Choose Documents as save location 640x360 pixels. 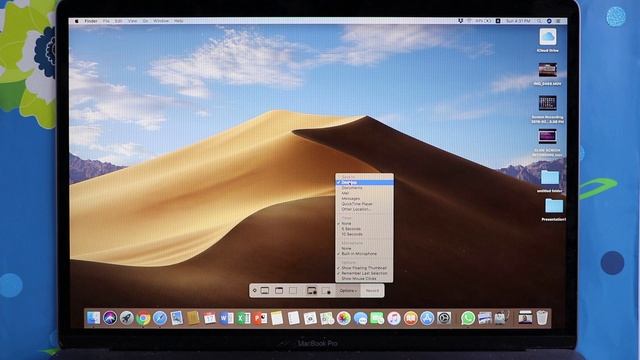click(364, 188)
